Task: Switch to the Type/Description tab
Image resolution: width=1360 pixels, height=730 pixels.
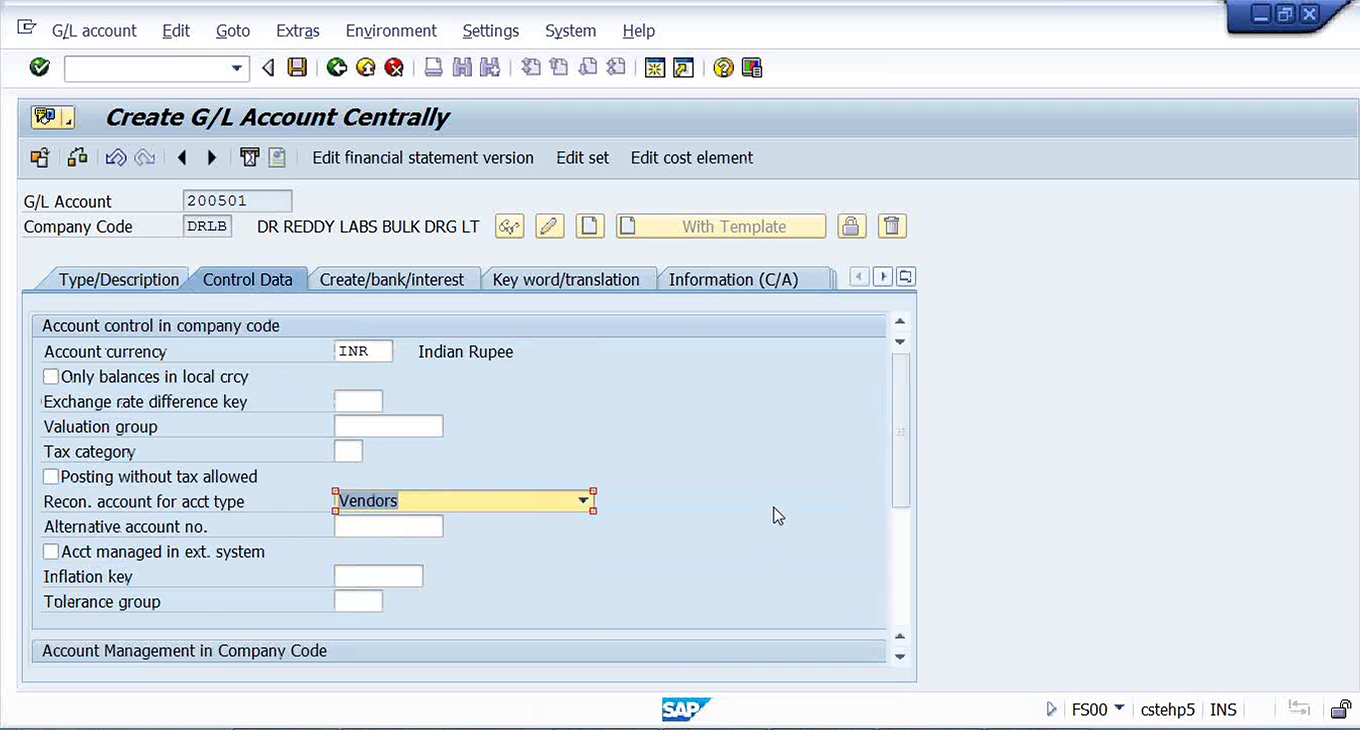Action: [x=118, y=279]
